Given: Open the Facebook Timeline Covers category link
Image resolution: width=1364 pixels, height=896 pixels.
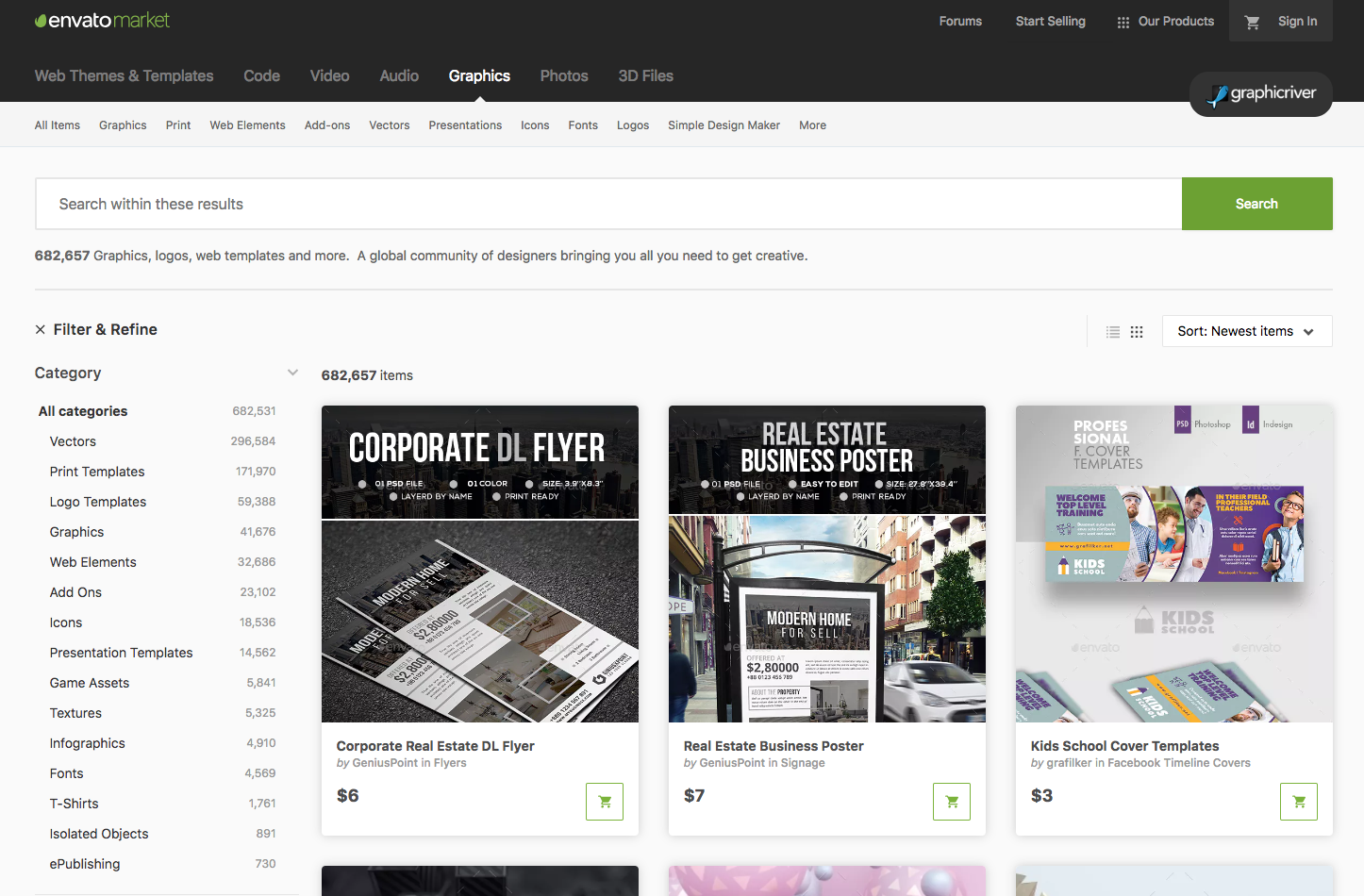Looking at the screenshot, I should (x=1179, y=763).
